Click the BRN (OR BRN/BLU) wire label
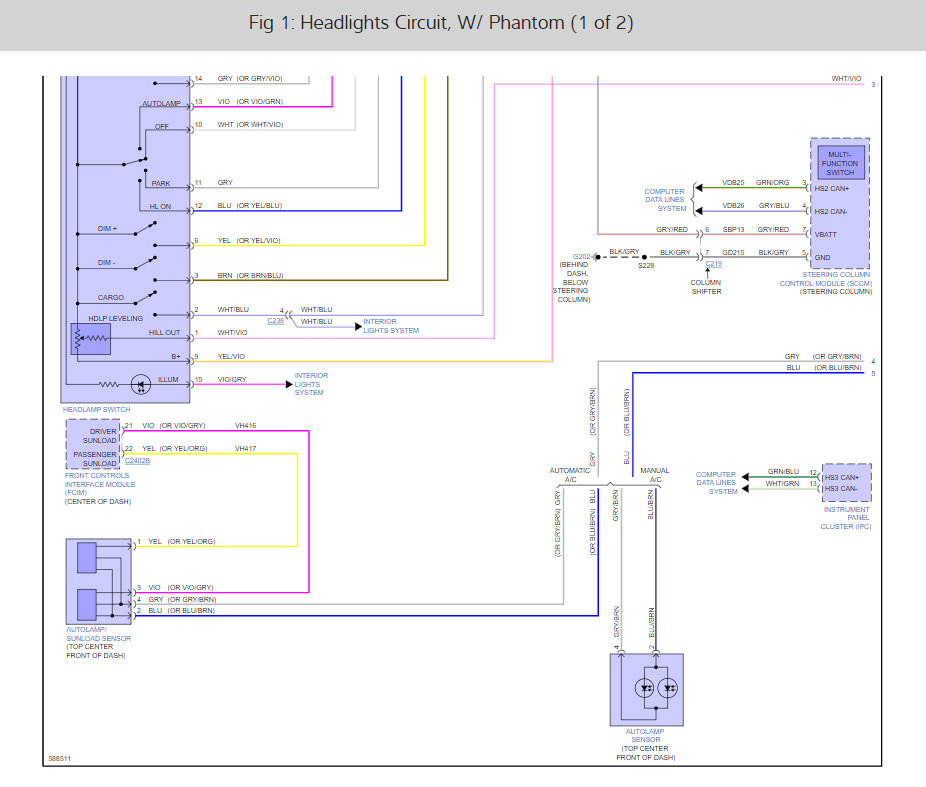The height and width of the screenshot is (787, 926). click(250, 276)
